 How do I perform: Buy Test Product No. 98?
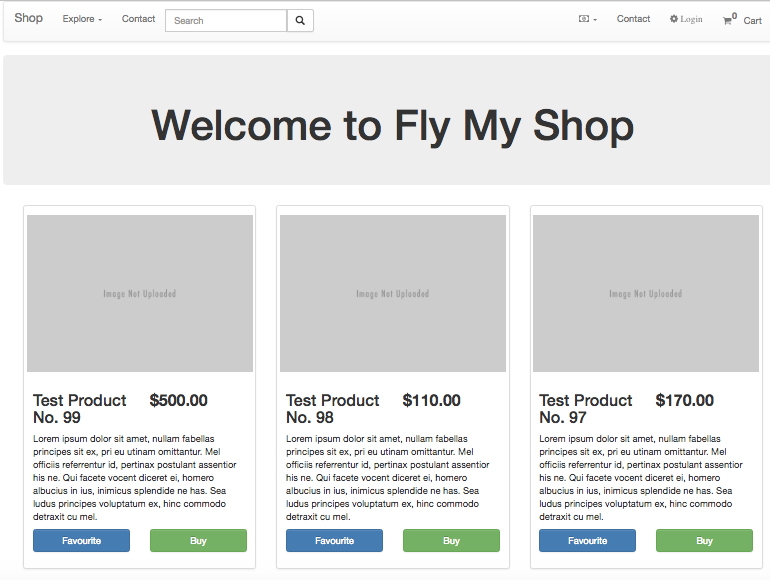click(x=451, y=540)
